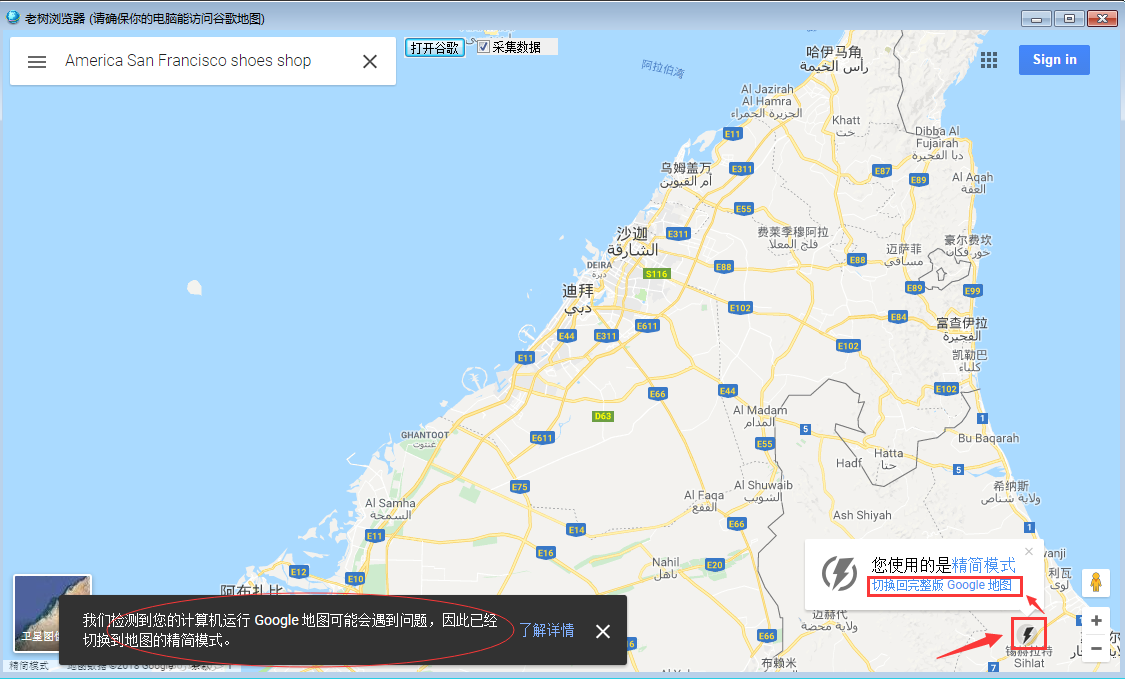Zoom in on the map
The height and width of the screenshot is (679, 1125).
click(1096, 621)
